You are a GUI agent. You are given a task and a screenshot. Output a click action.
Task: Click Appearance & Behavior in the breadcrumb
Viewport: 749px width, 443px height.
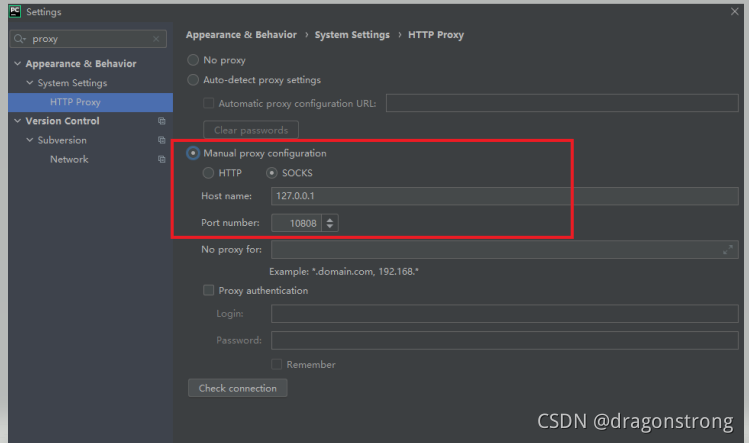click(241, 34)
